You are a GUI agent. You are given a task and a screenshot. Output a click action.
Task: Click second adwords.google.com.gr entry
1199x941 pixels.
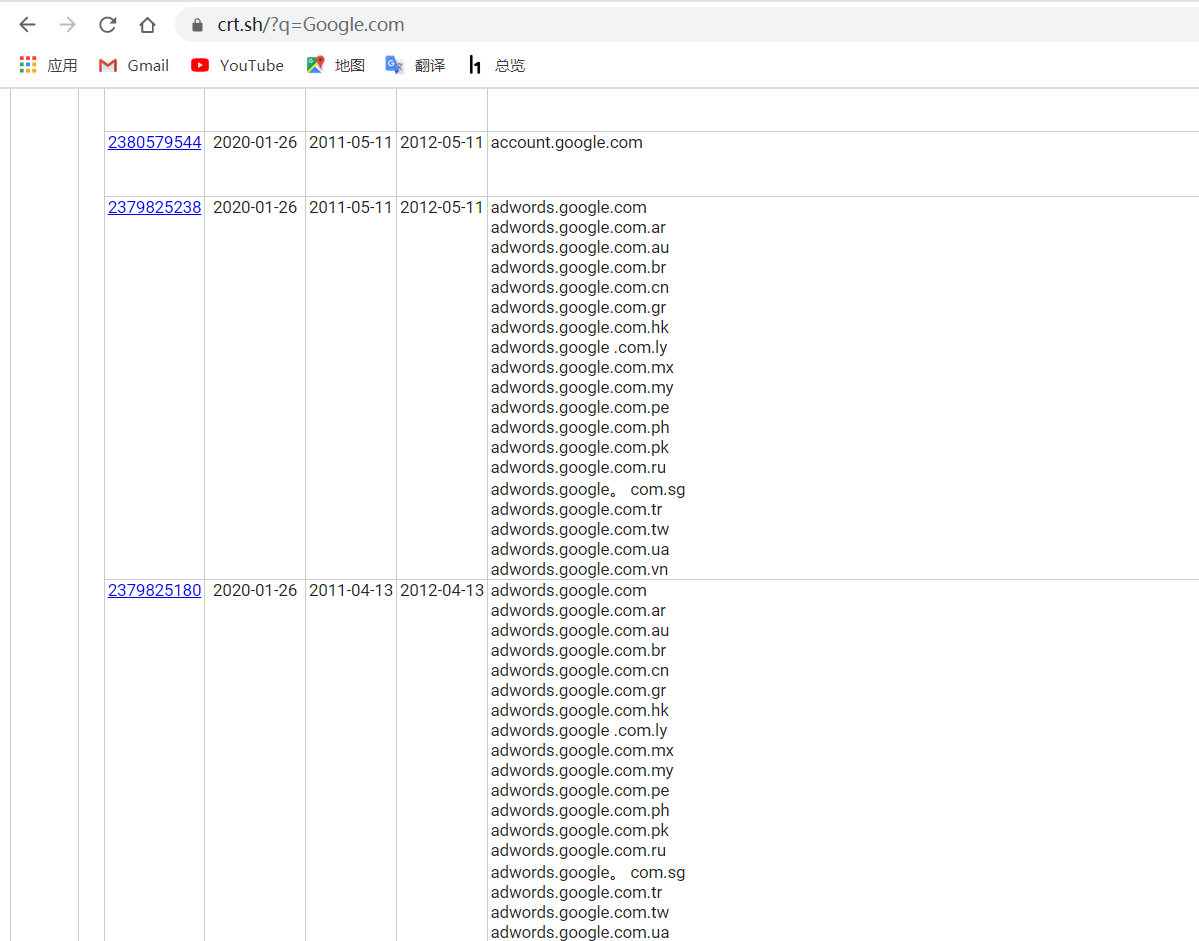click(578, 690)
